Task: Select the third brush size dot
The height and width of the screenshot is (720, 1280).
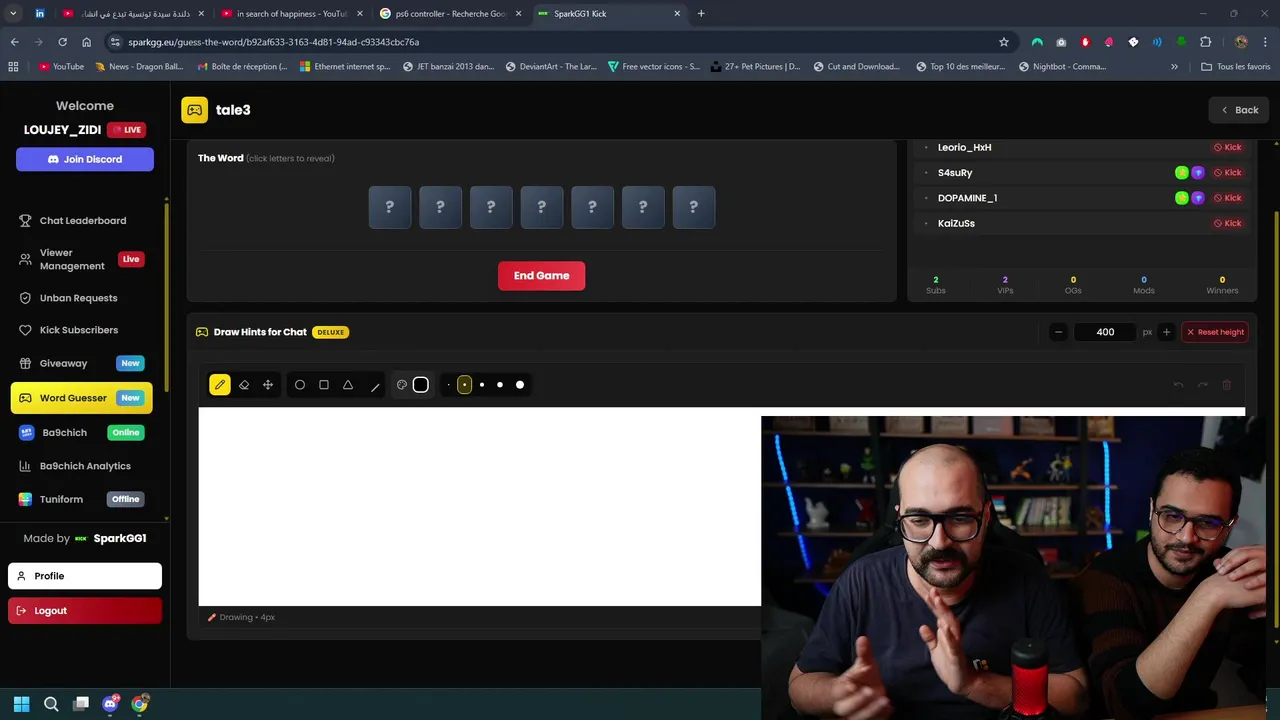Action: tap(482, 385)
